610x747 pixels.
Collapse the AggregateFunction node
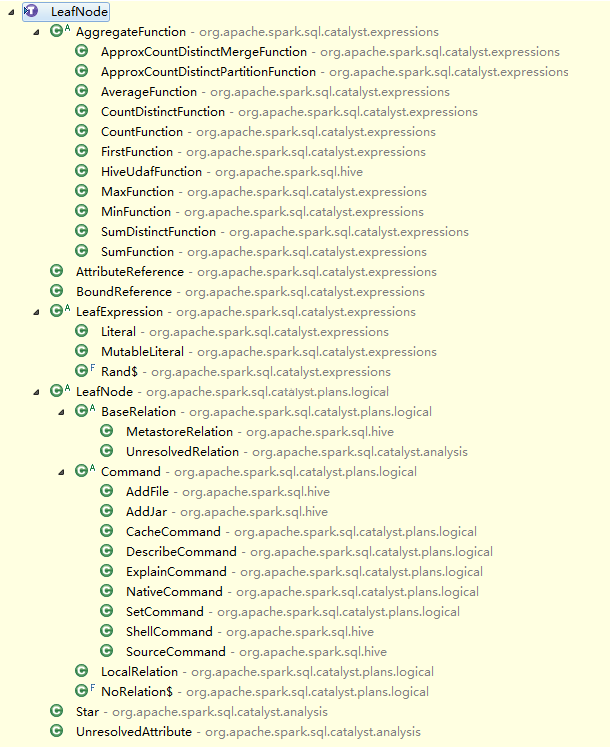[x=36, y=32]
